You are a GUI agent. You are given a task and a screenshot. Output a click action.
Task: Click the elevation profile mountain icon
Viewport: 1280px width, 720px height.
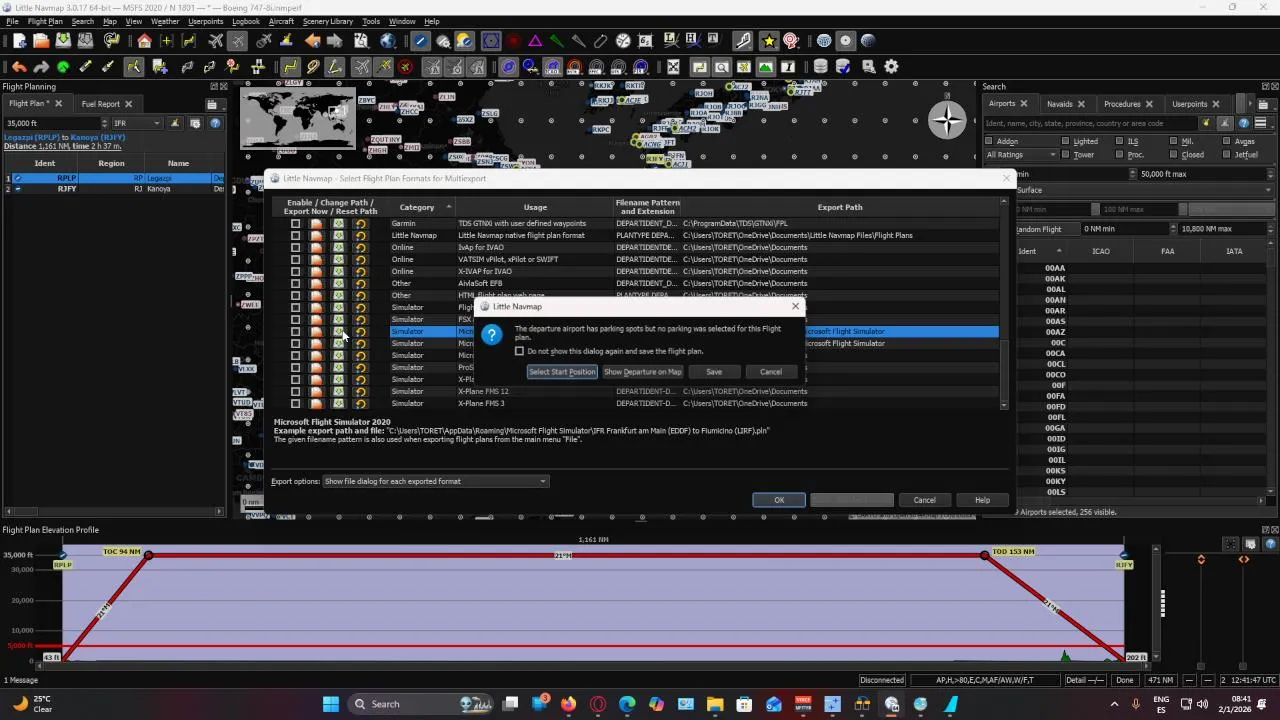(766, 67)
